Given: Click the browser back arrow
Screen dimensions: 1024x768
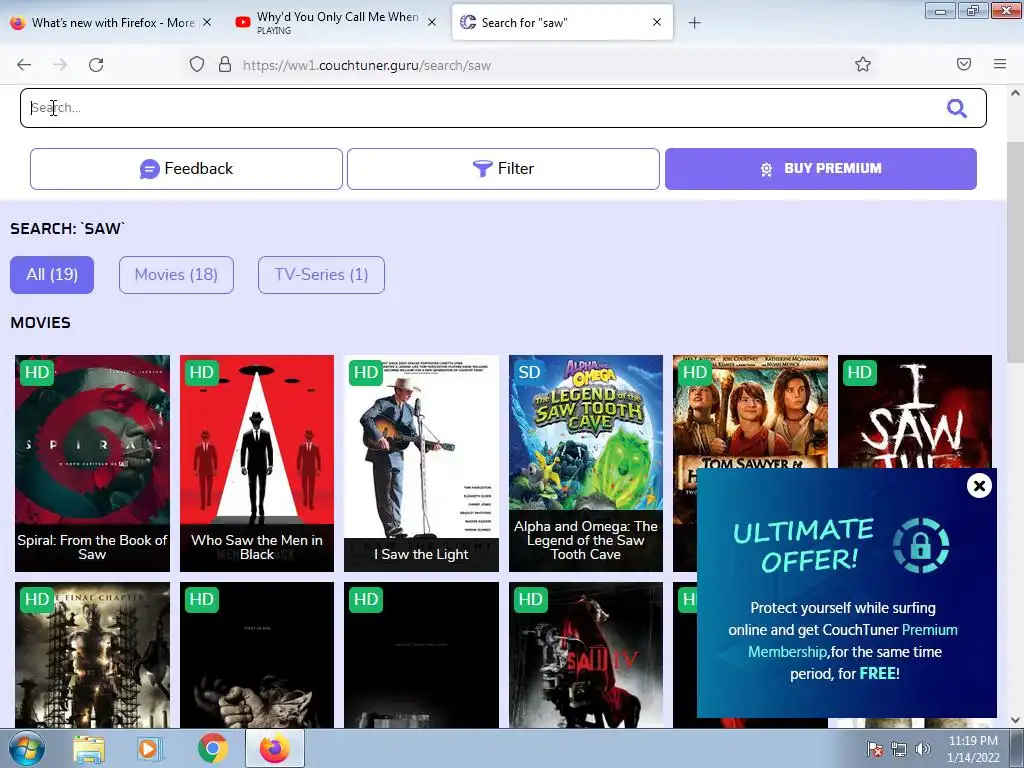Looking at the screenshot, I should click(x=24, y=65).
